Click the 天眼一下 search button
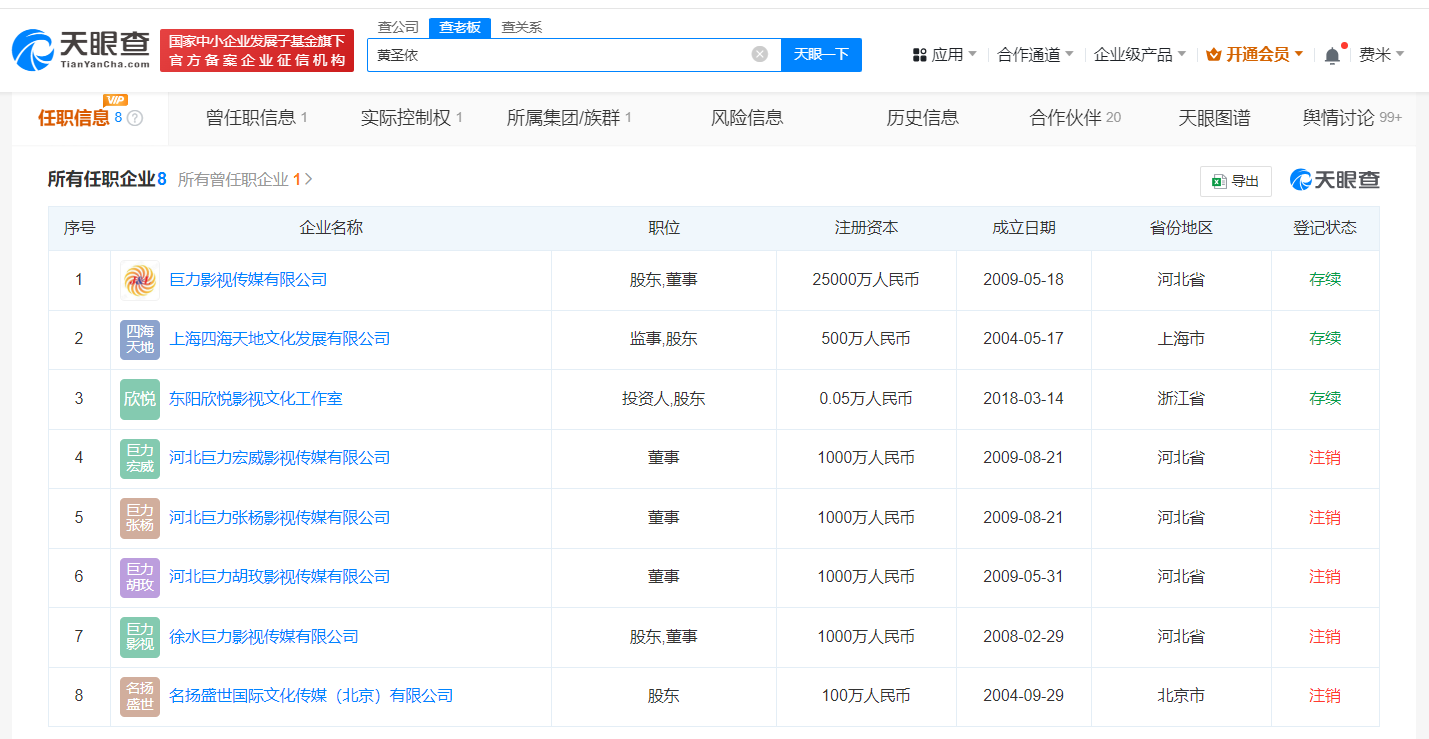Screen dimensions: 1429x739 (x=821, y=54)
